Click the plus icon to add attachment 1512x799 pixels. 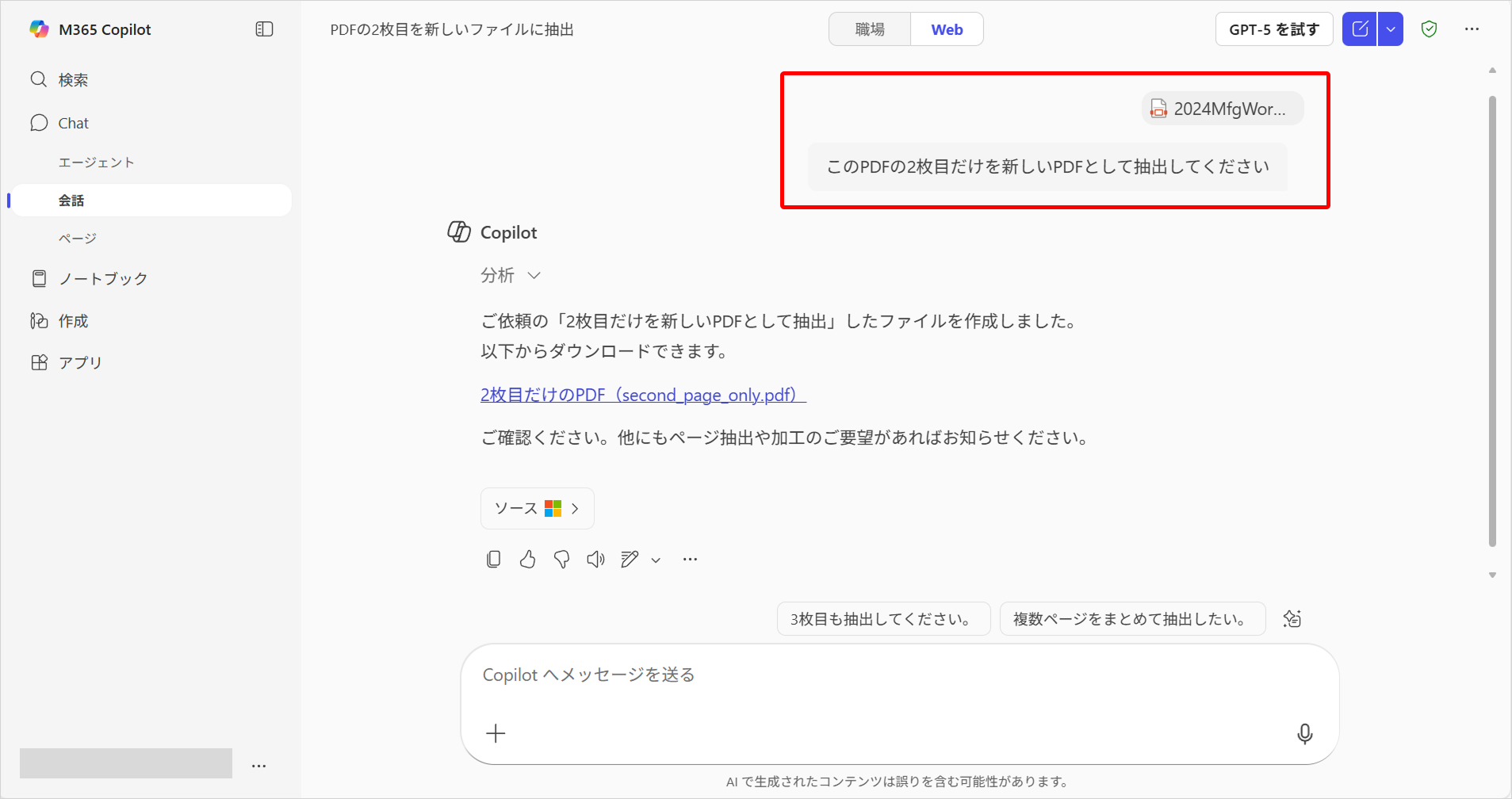coord(496,734)
